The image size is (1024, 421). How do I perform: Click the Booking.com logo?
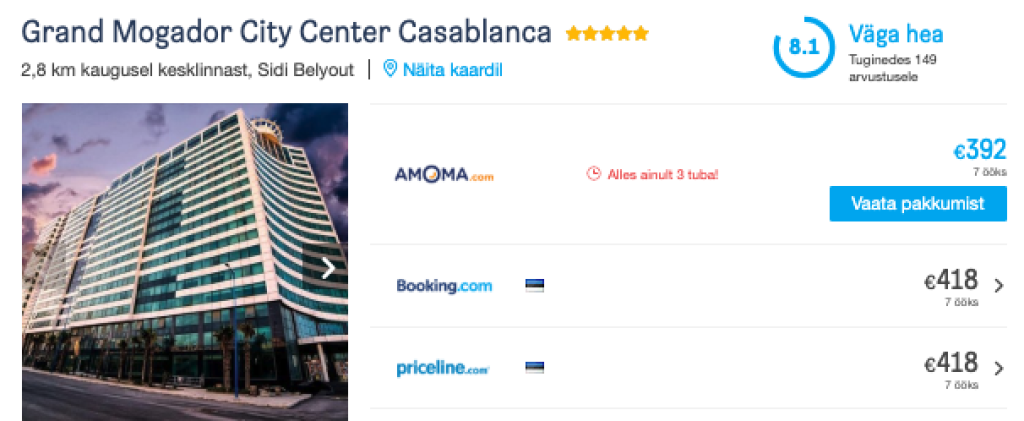(444, 286)
